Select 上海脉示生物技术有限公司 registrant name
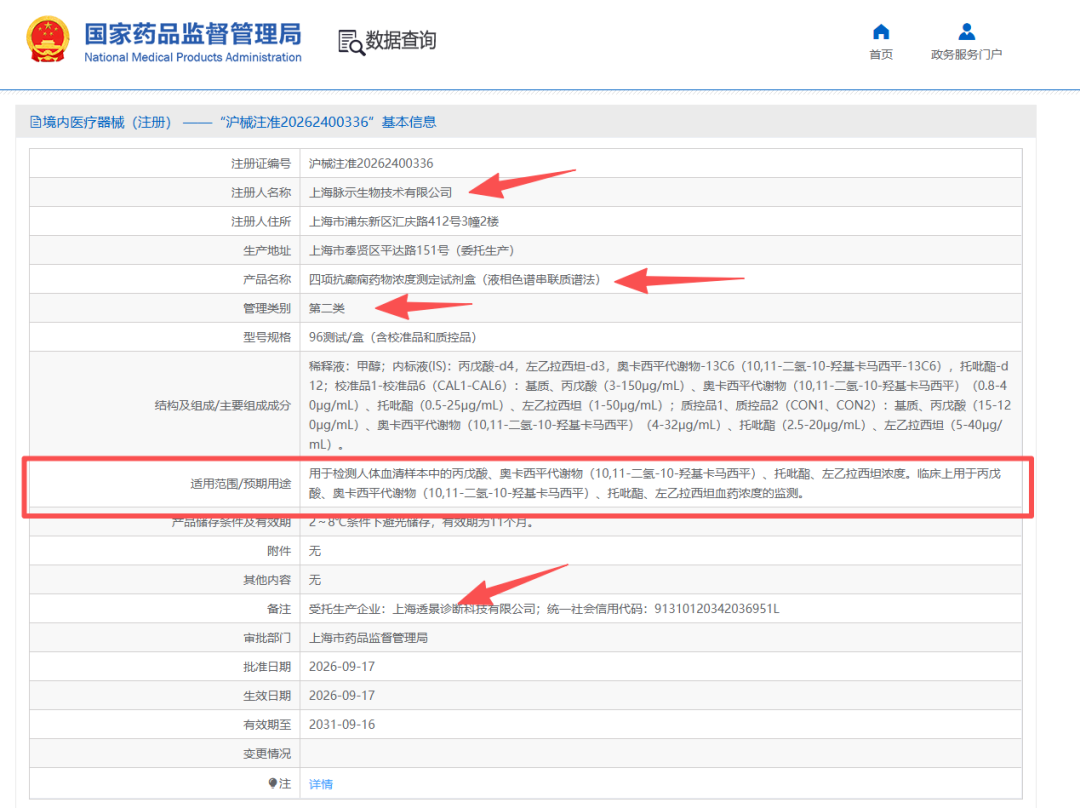1080x808 pixels. (380, 192)
